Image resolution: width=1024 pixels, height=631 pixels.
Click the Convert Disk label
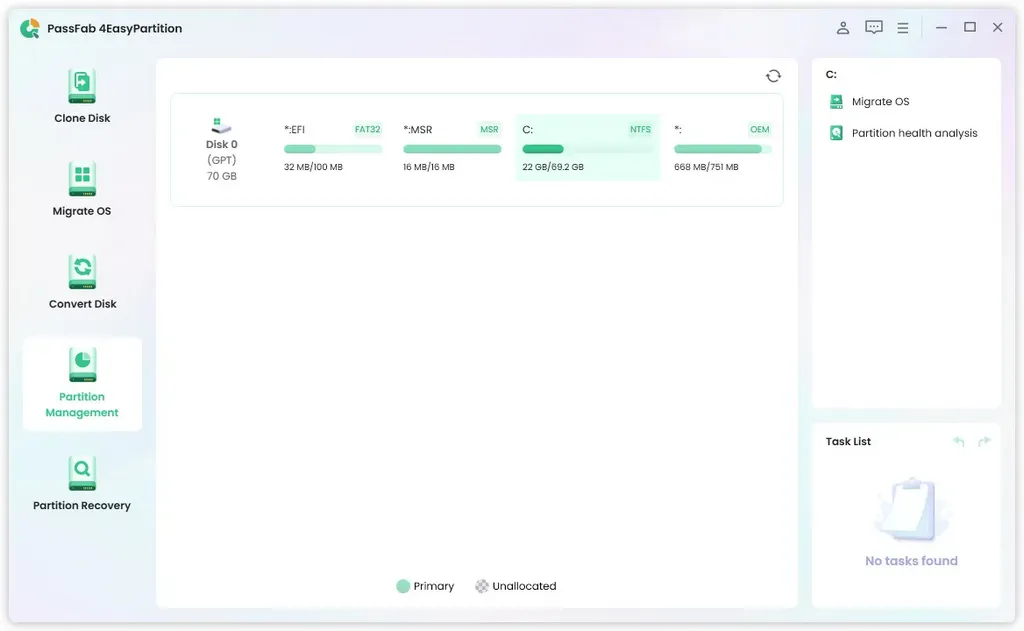[82, 304]
